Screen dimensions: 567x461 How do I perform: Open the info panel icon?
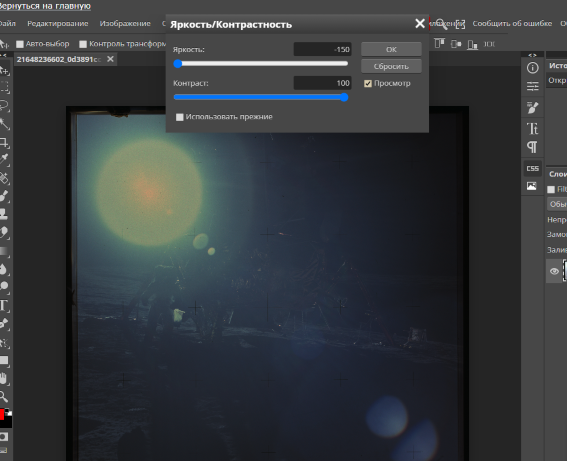[x=532, y=68]
